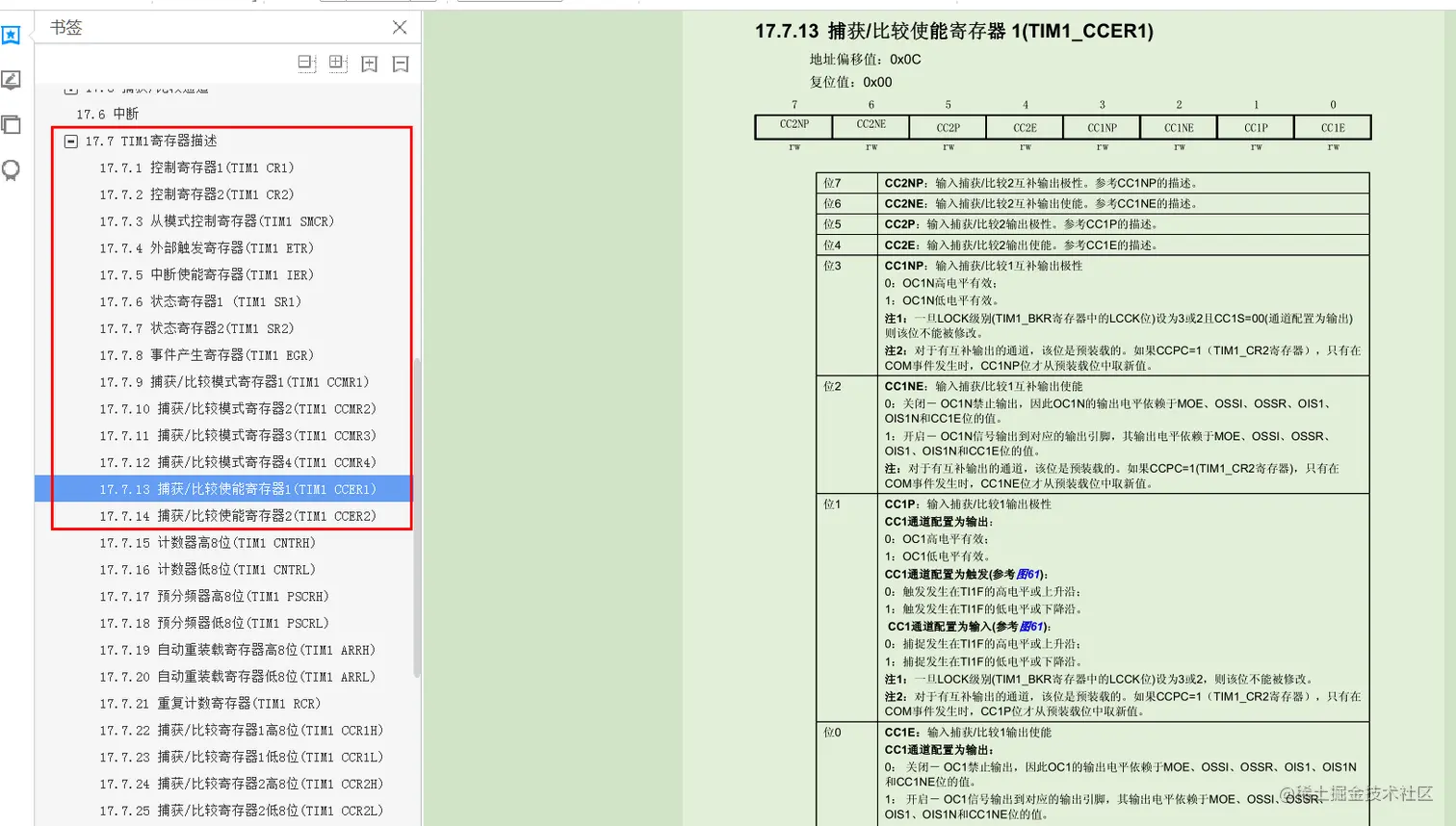Screen dimensions: 1456x826
Task: Open the page Thumbnails panel icon
Action: click(x=11, y=125)
